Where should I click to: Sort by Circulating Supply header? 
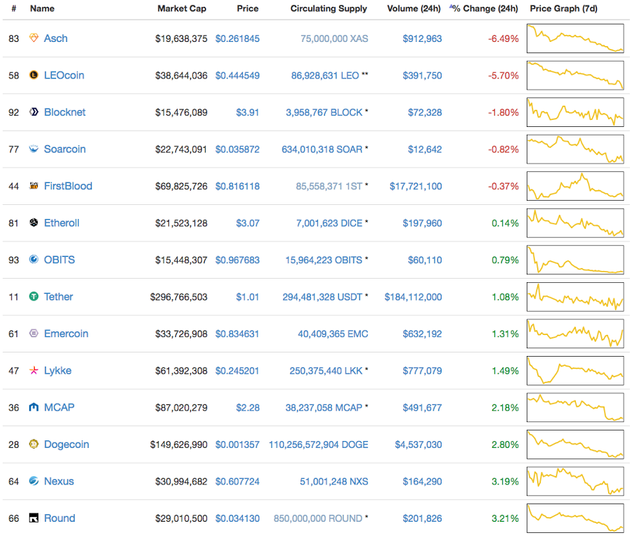click(x=329, y=9)
